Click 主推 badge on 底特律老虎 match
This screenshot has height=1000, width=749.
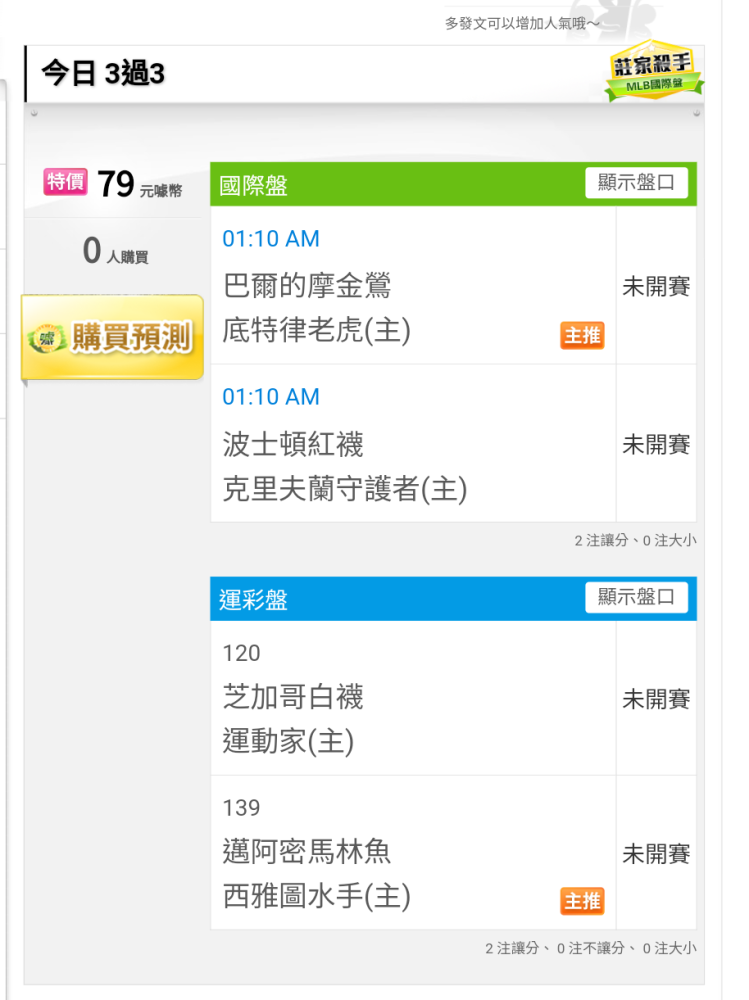point(582,335)
